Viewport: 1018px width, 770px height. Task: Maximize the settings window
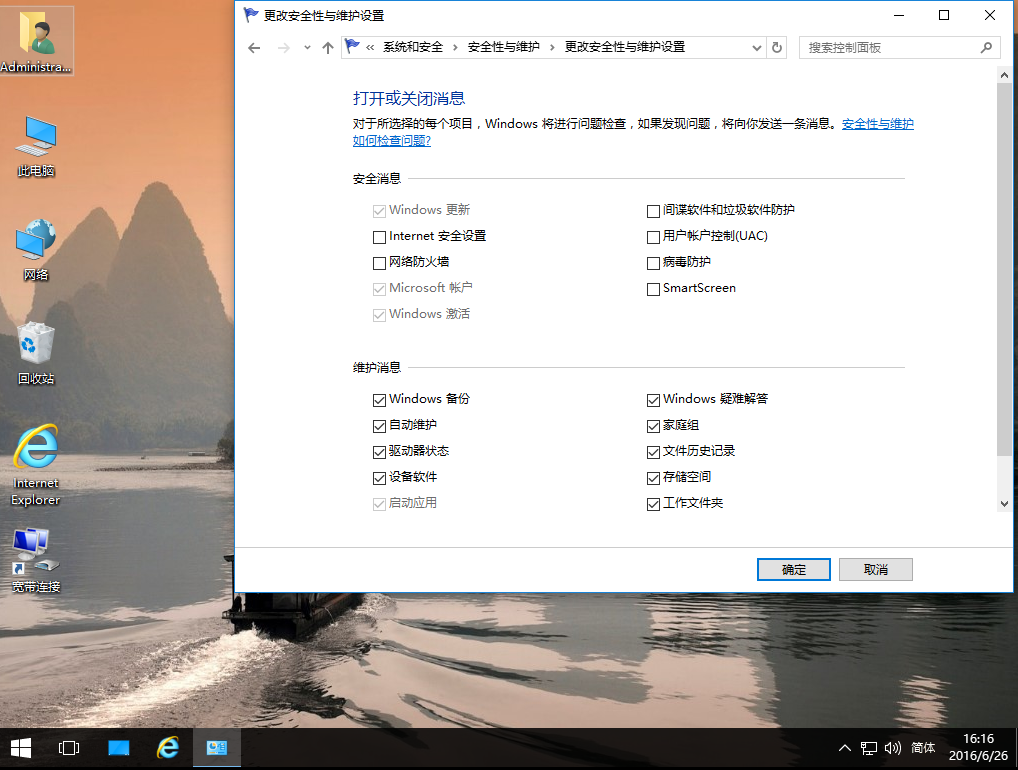(944, 15)
